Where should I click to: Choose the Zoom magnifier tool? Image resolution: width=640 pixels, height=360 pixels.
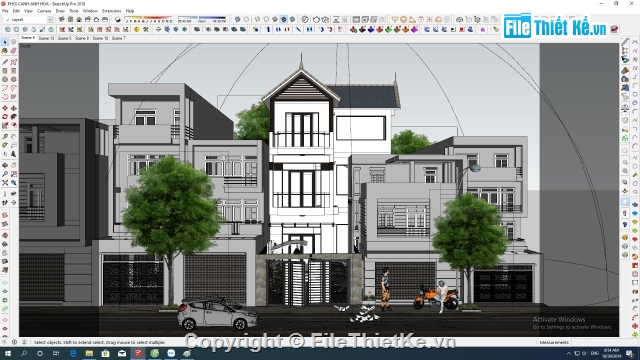[5, 174]
